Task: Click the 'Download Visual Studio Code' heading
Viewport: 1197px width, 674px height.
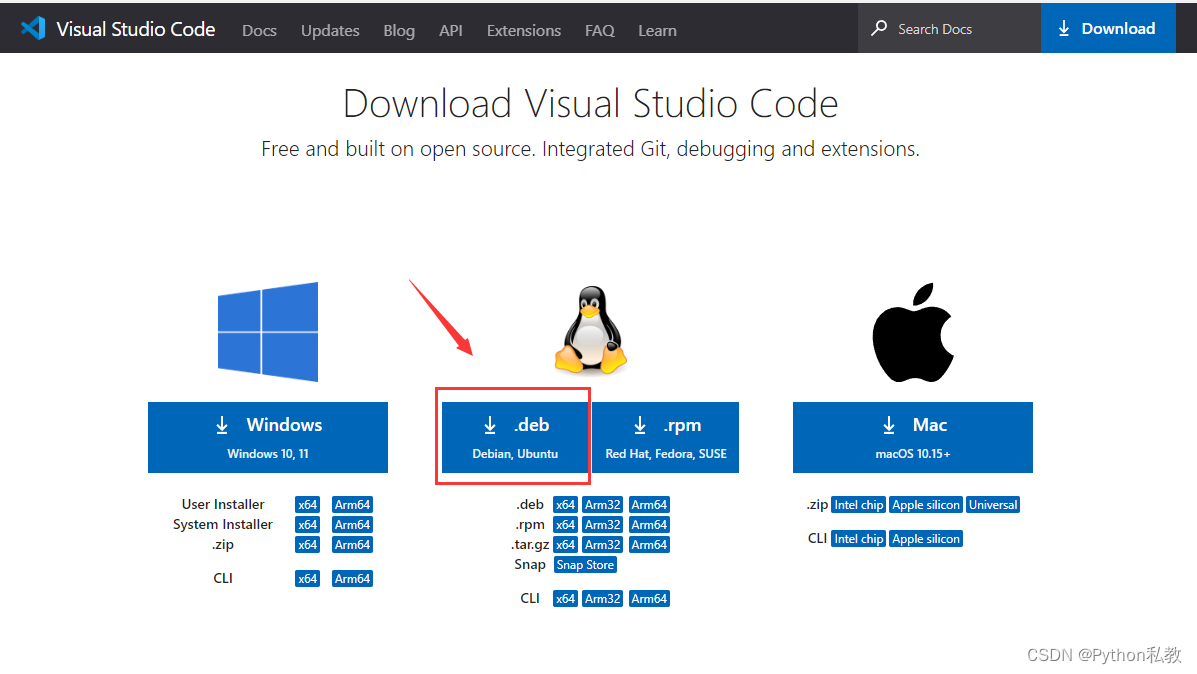Action: tap(591, 103)
